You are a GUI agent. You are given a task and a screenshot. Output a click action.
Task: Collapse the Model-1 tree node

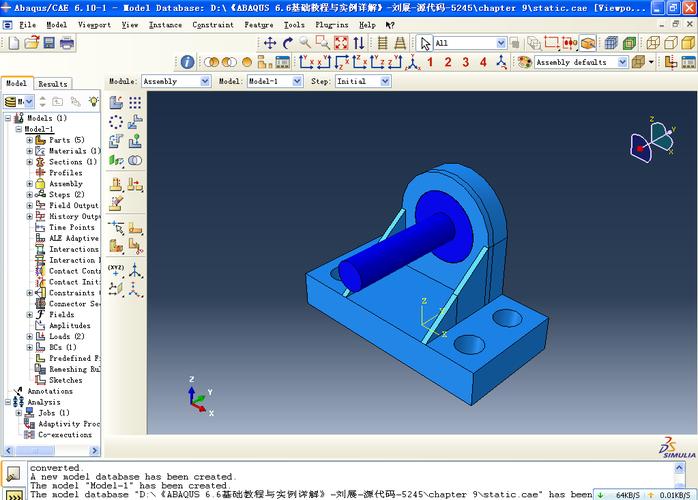[19, 129]
